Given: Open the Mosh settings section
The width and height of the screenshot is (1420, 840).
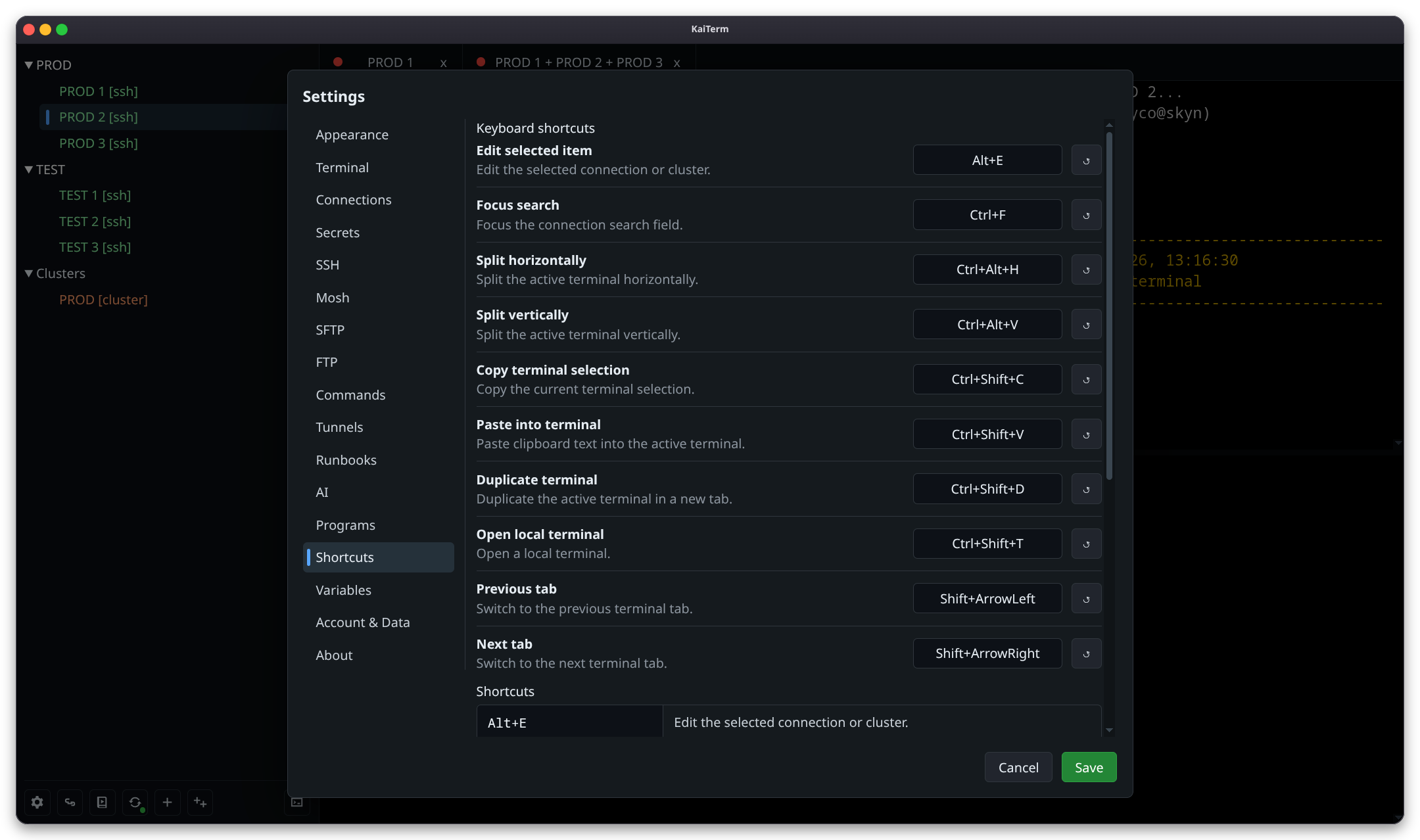Looking at the screenshot, I should point(378,298).
